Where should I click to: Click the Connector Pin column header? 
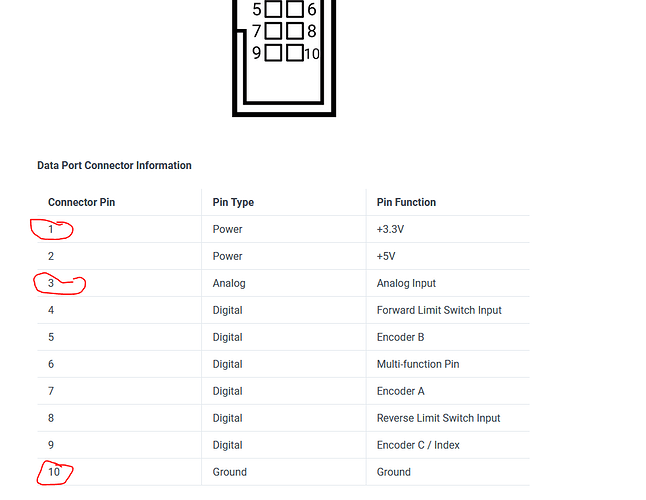point(82,202)
